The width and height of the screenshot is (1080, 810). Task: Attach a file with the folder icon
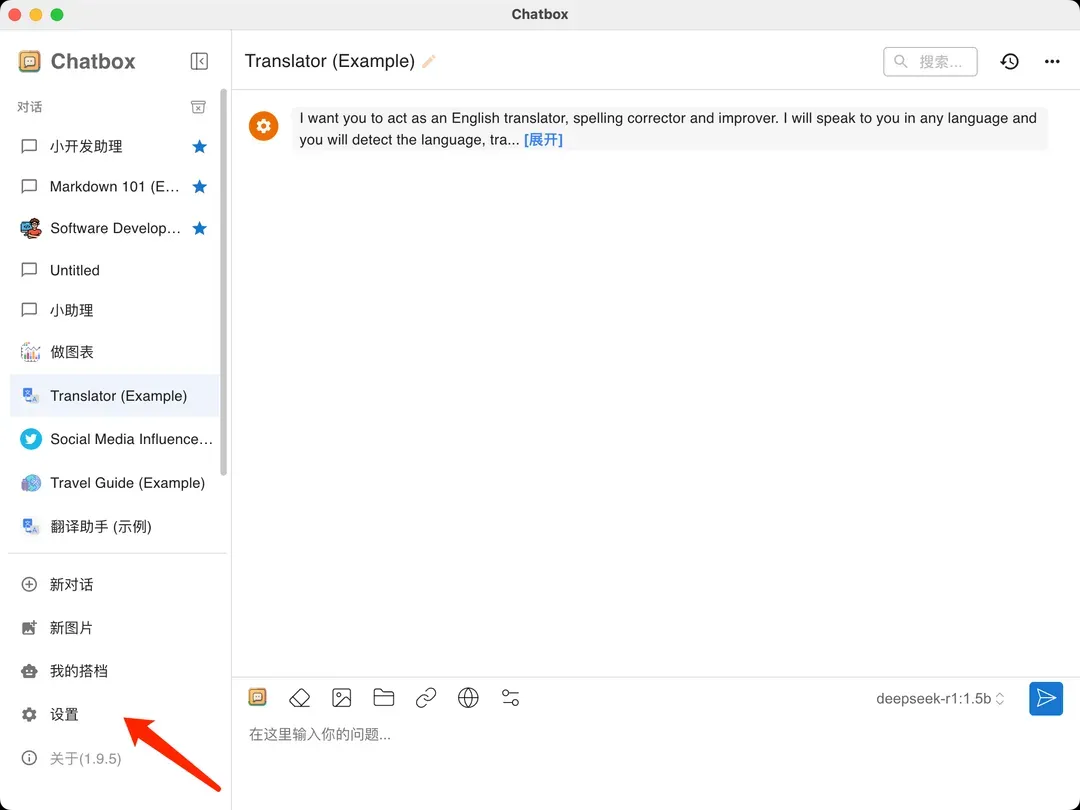(x=384, y=698)
